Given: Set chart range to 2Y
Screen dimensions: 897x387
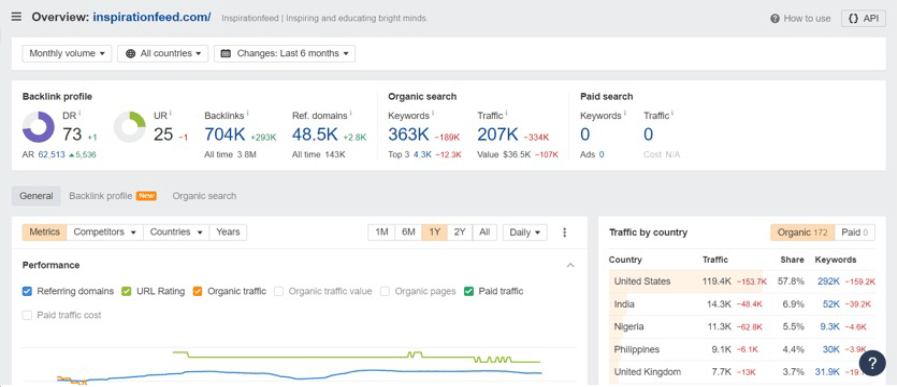Looking at the screenshot, I should (460, 232).
